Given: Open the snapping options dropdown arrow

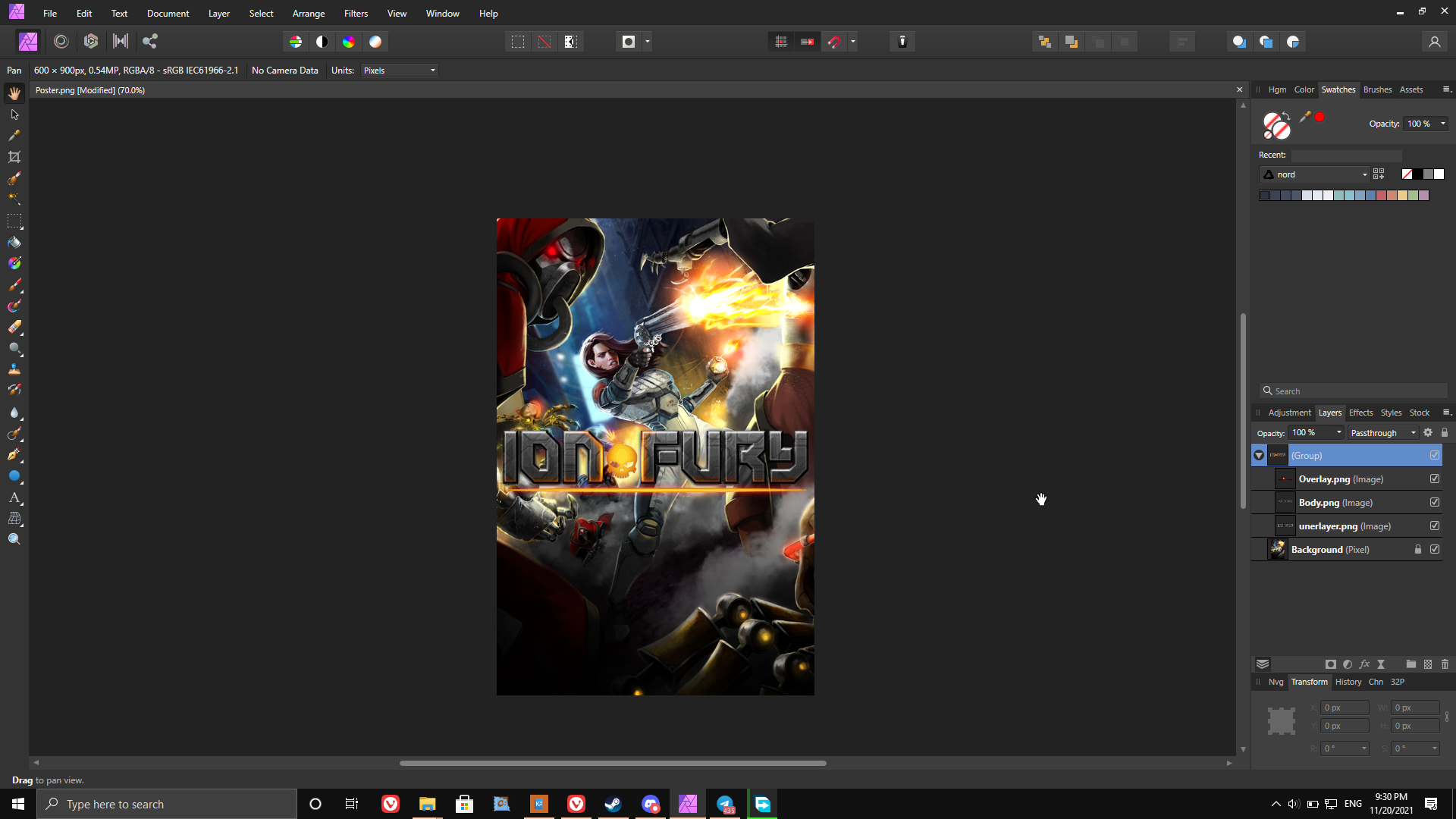Looking at the screenshot, I should pos(853,42).
